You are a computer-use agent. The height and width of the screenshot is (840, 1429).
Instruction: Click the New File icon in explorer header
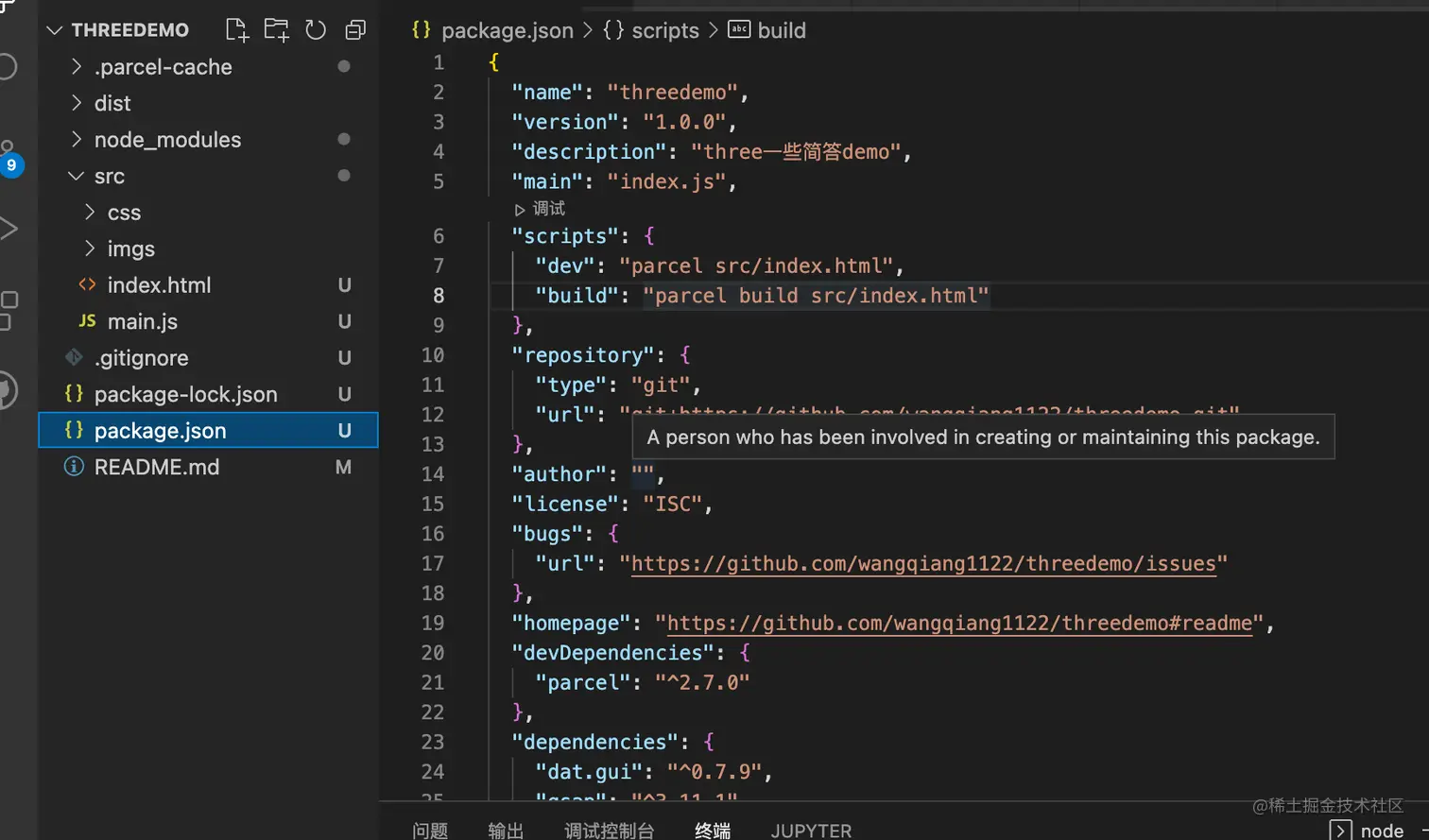(237, 30)
